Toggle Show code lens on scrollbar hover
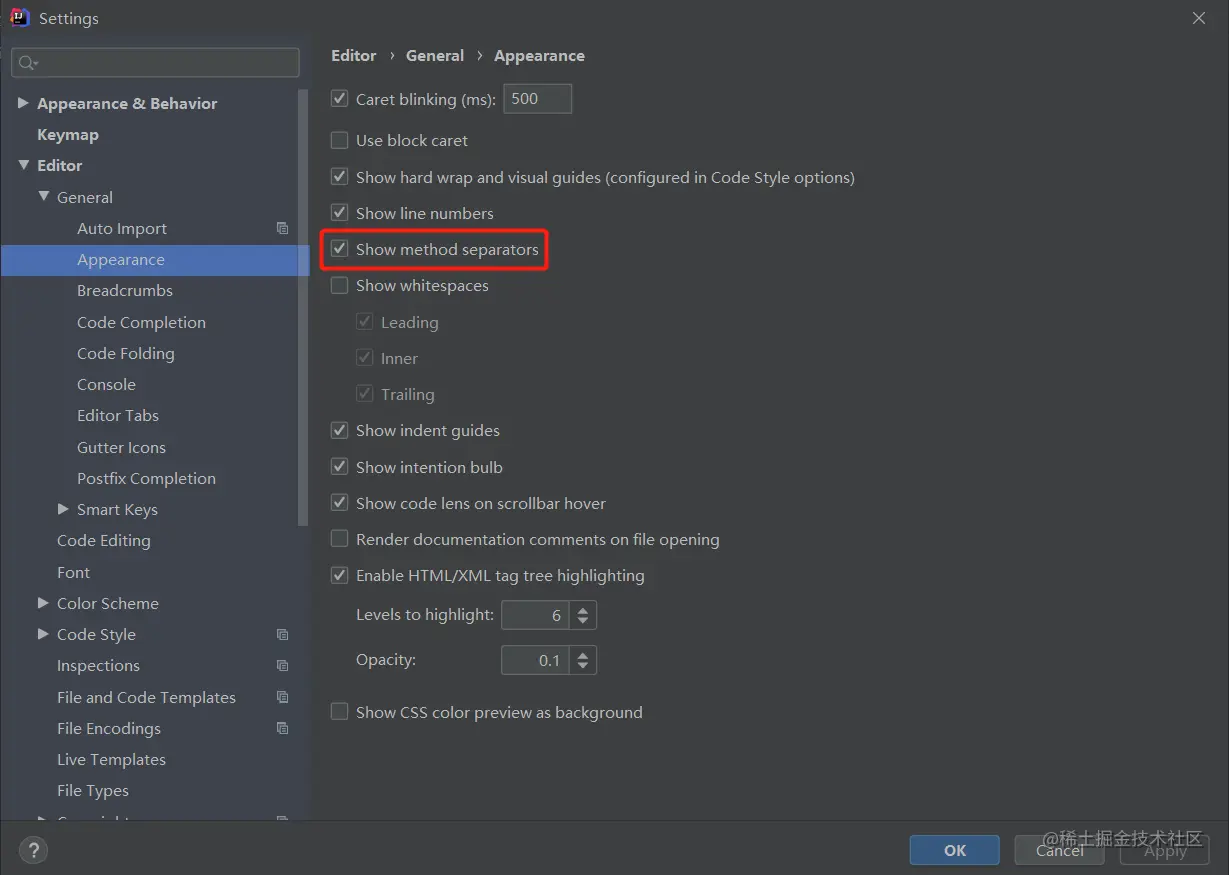The width and height of the screenshot is (1229, 875). pos(339,503)
